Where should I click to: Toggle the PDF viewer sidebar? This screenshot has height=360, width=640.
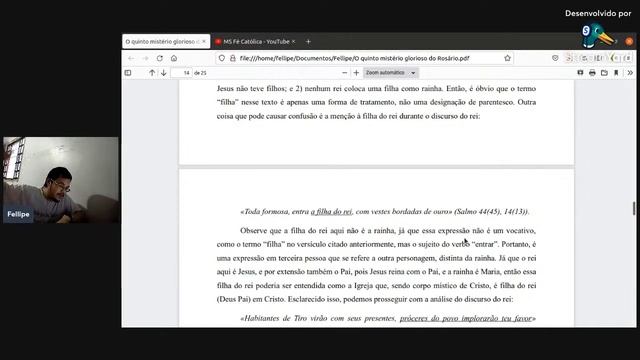pyautogui.click(x=128, y=73)
